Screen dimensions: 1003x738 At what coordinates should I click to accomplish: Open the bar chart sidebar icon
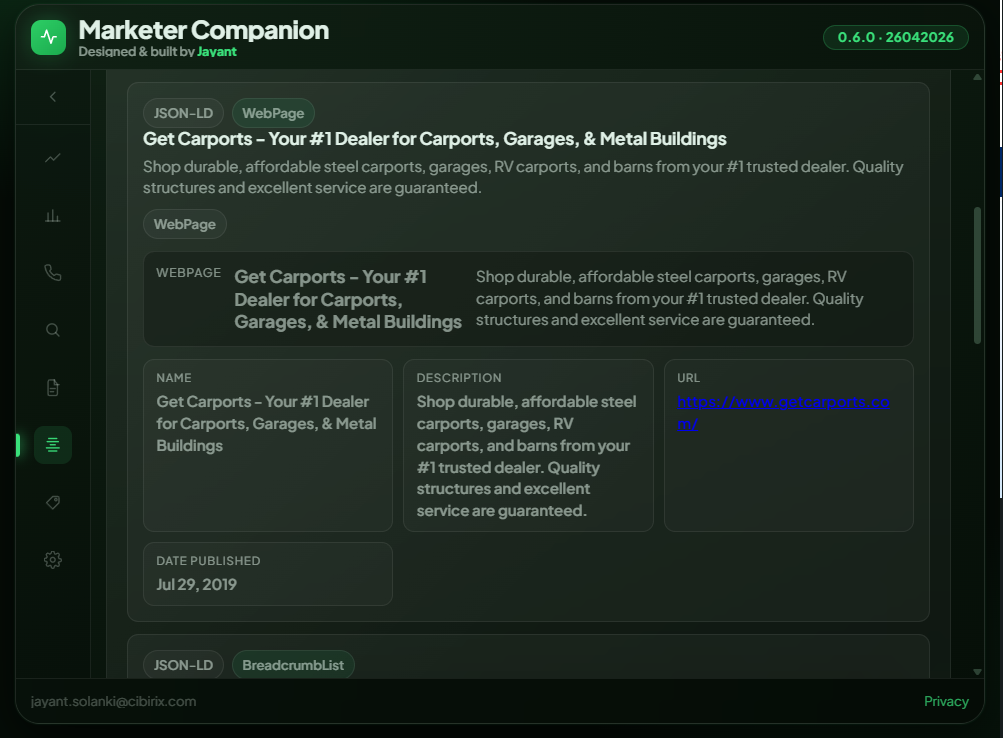coord(53,216)
